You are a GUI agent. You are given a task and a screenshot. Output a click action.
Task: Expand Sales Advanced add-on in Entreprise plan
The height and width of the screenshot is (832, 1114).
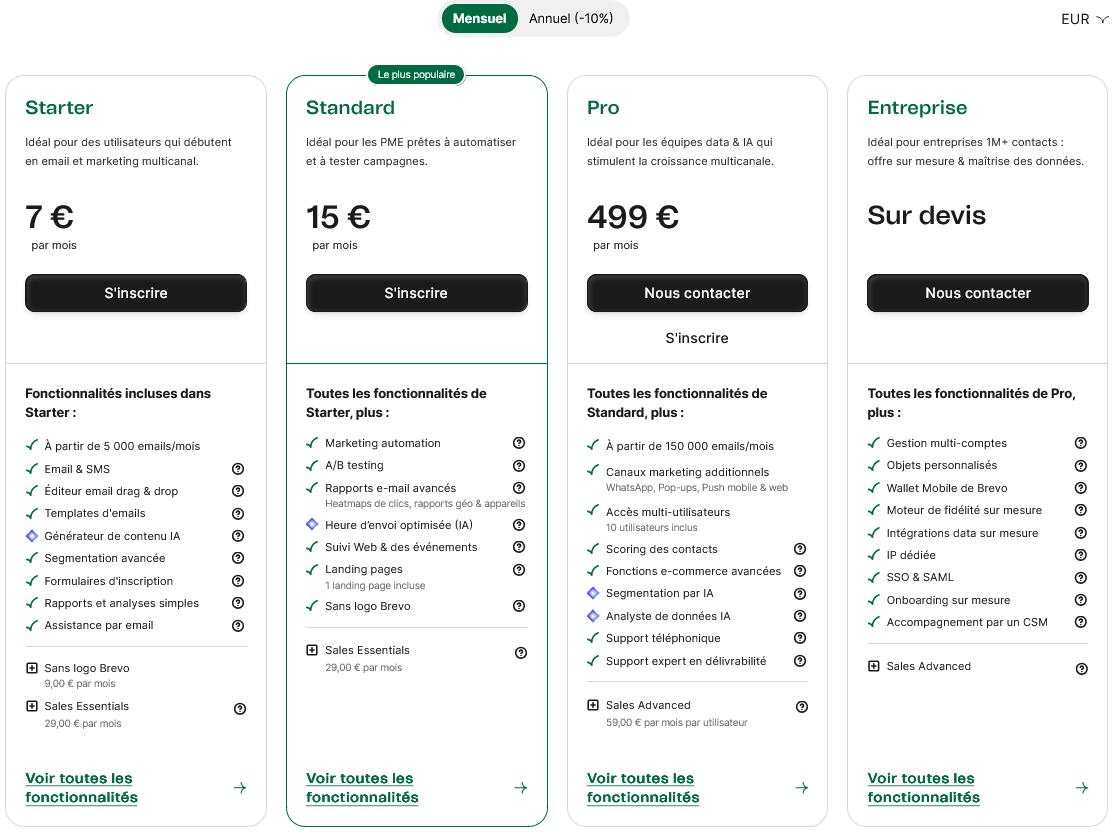click(874, 666)
